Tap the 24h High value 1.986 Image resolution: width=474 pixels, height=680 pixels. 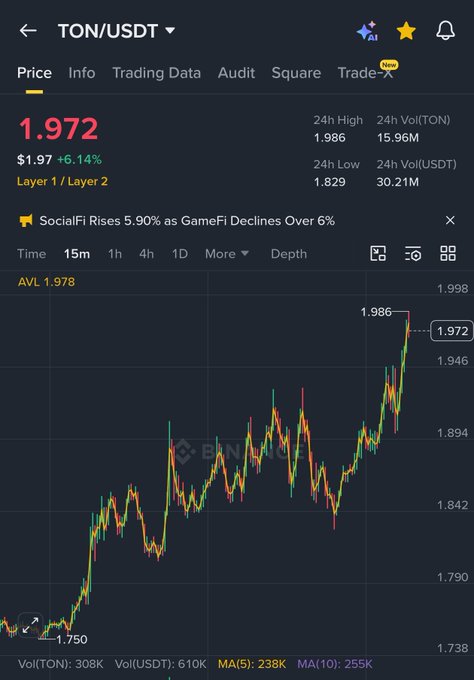[330, 138]
